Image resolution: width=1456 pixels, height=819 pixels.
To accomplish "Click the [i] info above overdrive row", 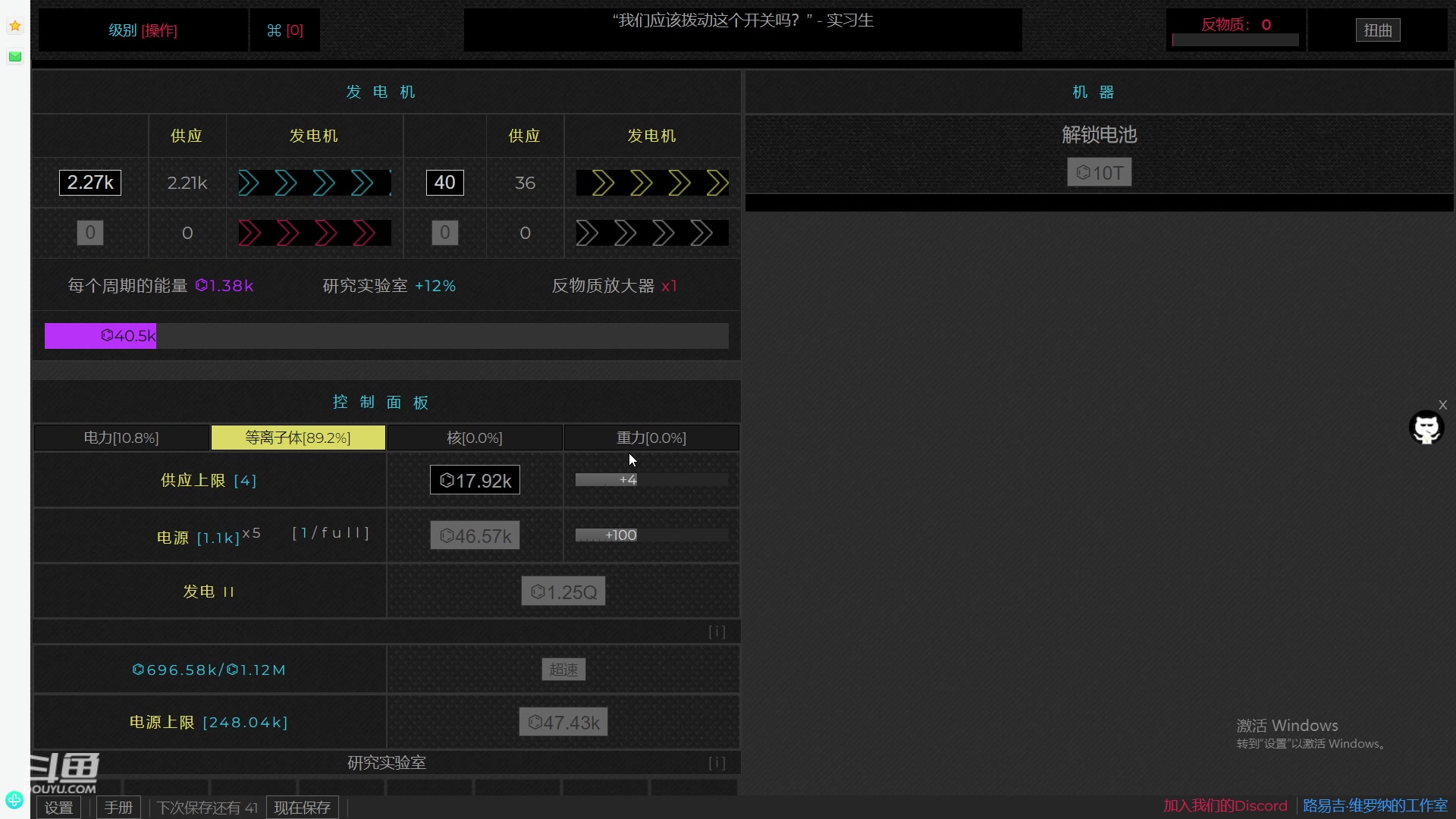I will click(x=717, y=632).
